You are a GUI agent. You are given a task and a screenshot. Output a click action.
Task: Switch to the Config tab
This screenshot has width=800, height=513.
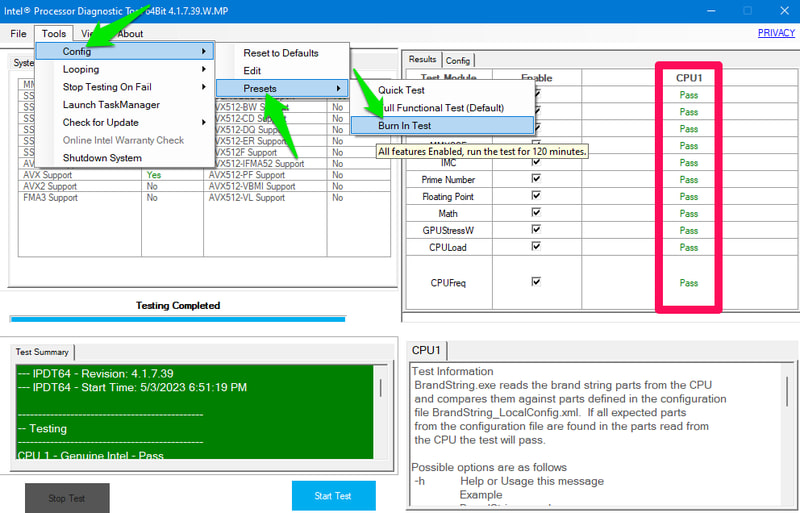458,60
